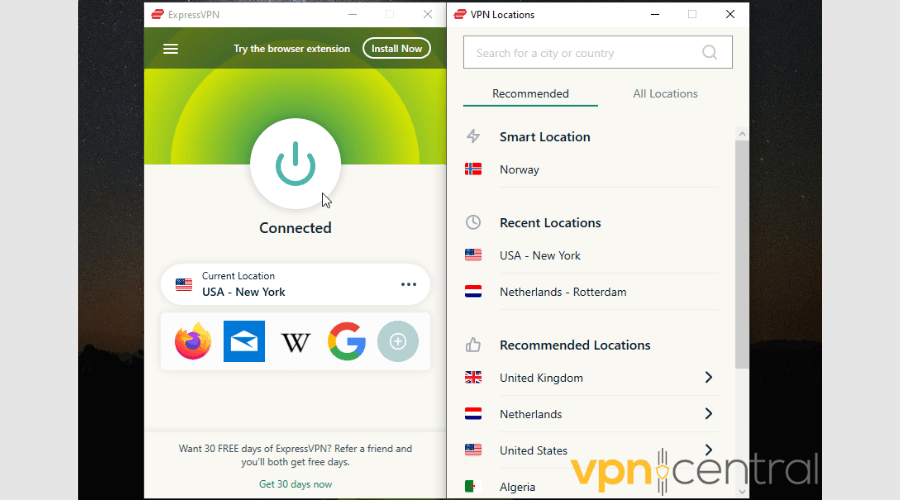Click the United Kingdom flag icon
Screen dimensions: 900x500
[473, 377]
